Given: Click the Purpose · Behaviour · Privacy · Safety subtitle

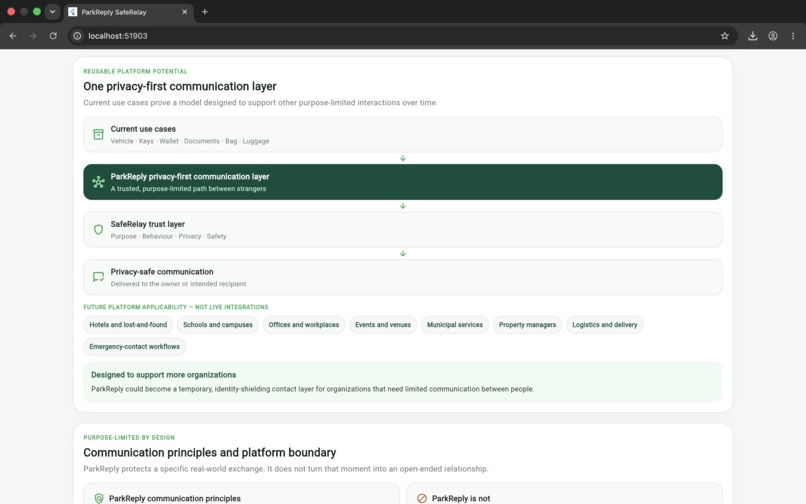Looking at the screenshot, I should pos(168,236).
